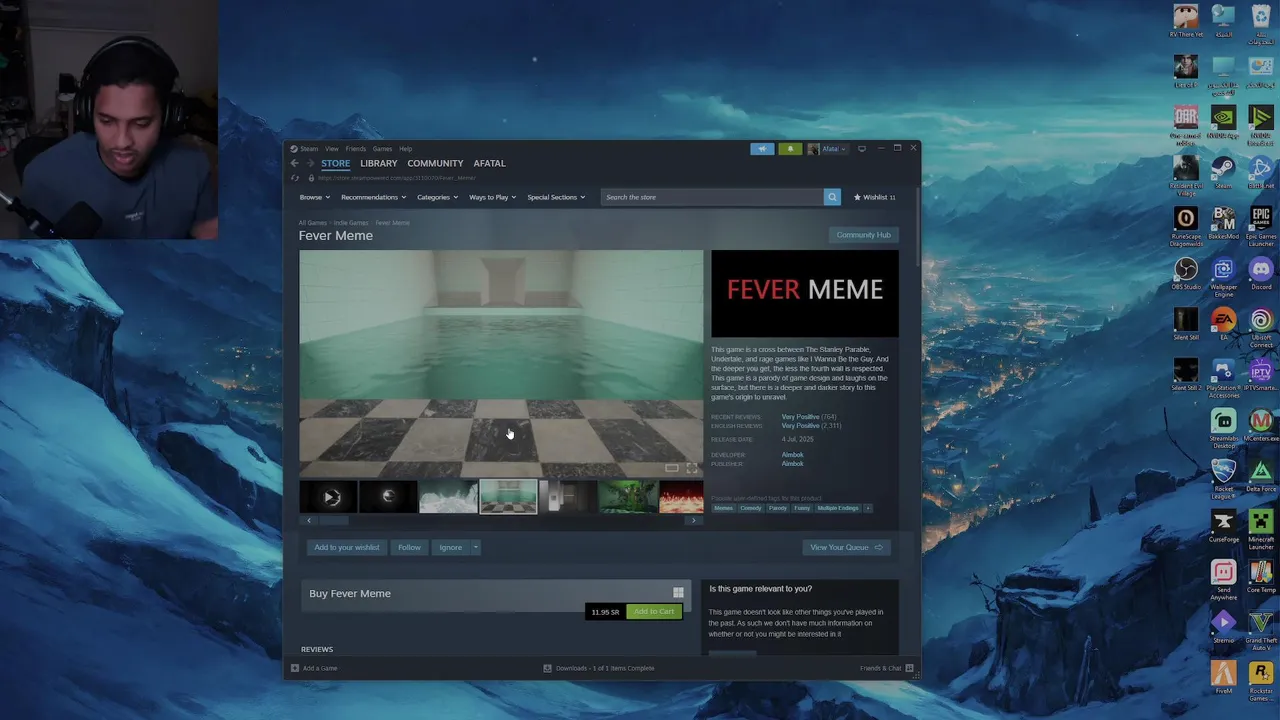Open the Indie Games breadcrumb link

(x=351, y=223)
